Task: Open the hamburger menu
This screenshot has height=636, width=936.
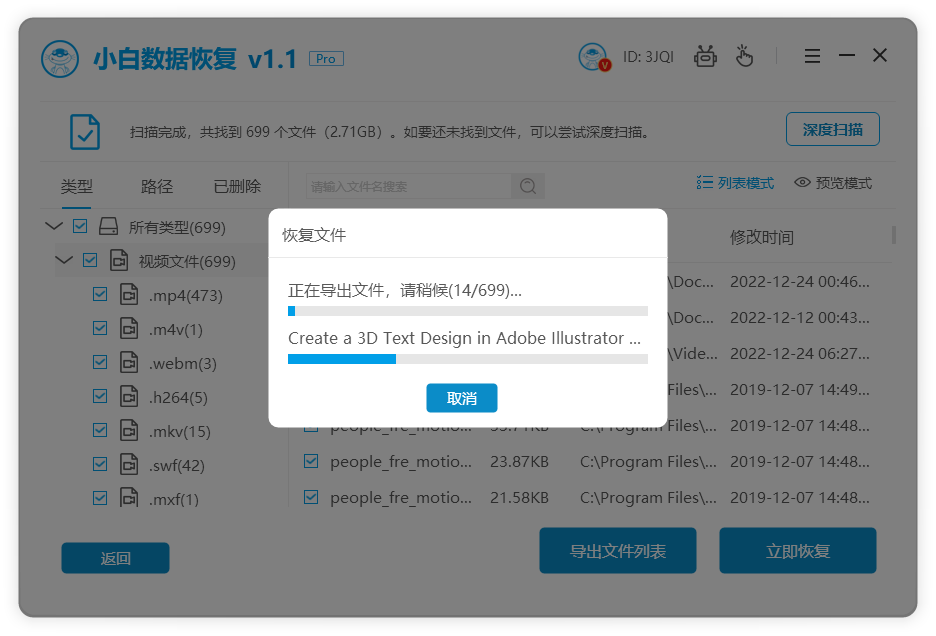Action: click(812, 56)
